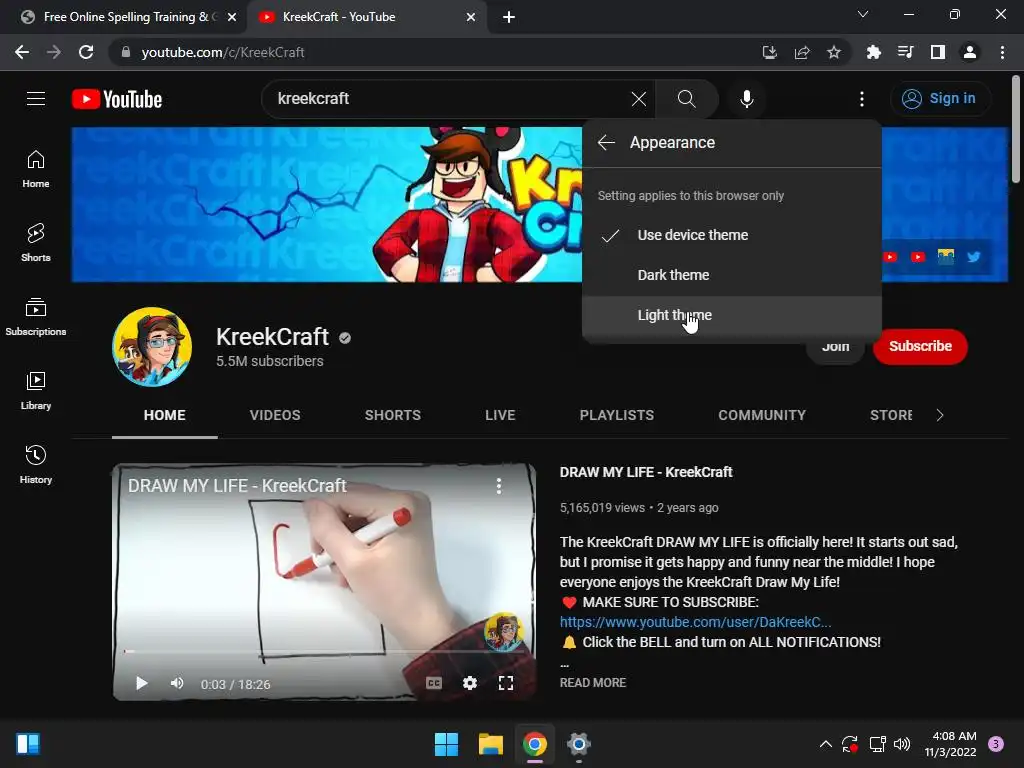1024x768 pixels.
Task: Go back in browser history
Action: [x=22, y=52]
